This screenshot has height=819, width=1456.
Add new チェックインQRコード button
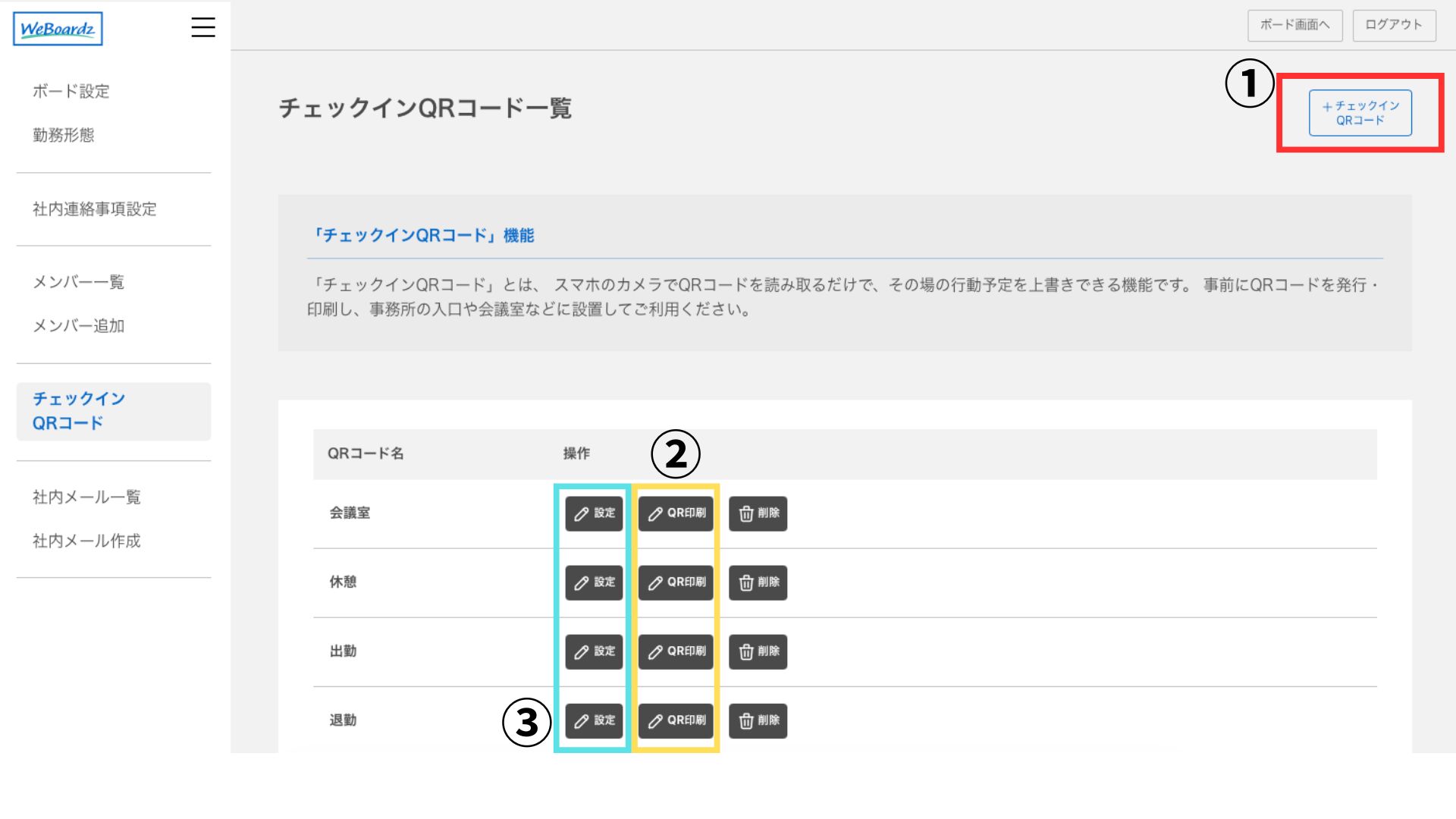[x=1360, y=113]
